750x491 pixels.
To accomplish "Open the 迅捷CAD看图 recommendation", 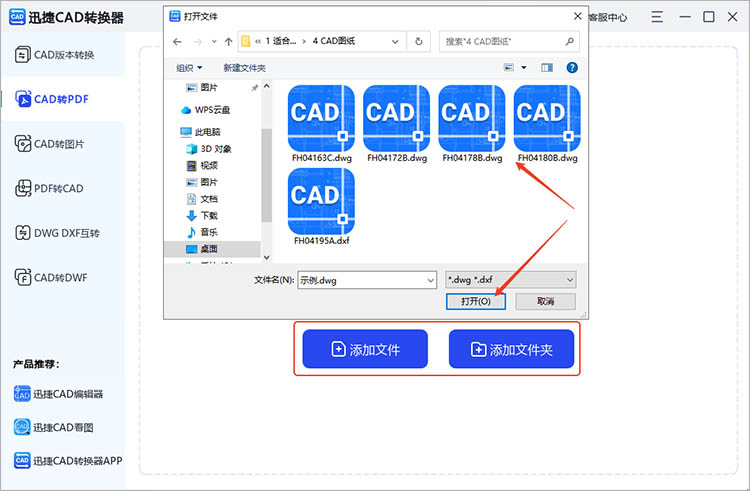I will [54, 427].
